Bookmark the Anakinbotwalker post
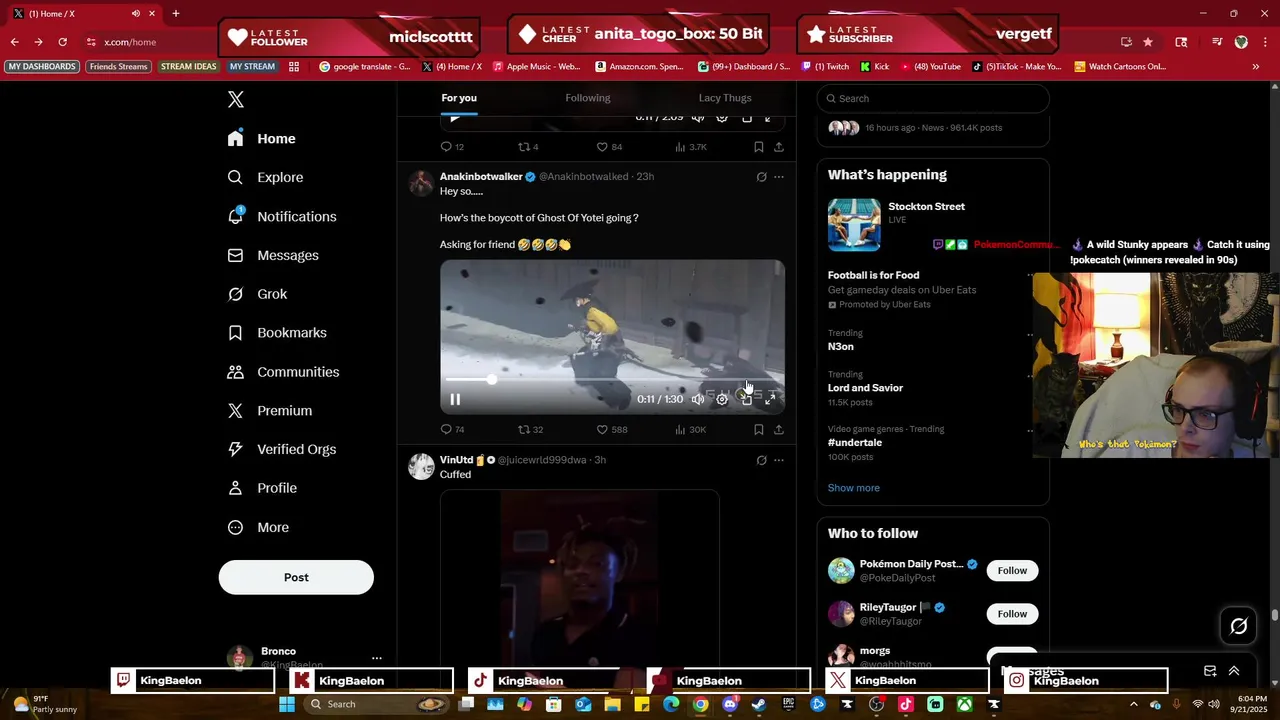This screenshot has height=720, width=1280. pos(759,429)
